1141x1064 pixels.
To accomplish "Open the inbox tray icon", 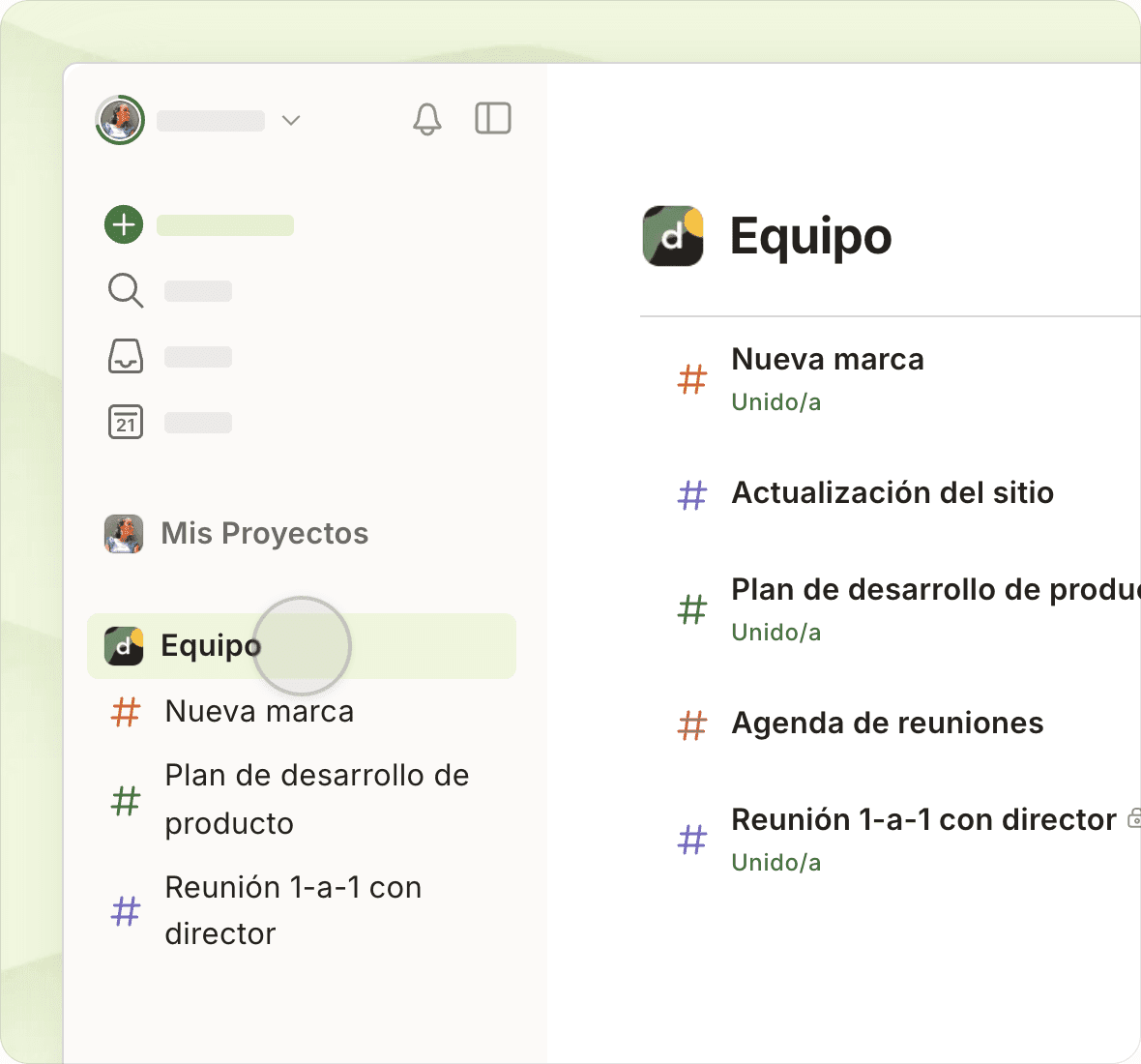I will [x=125, y=356].
